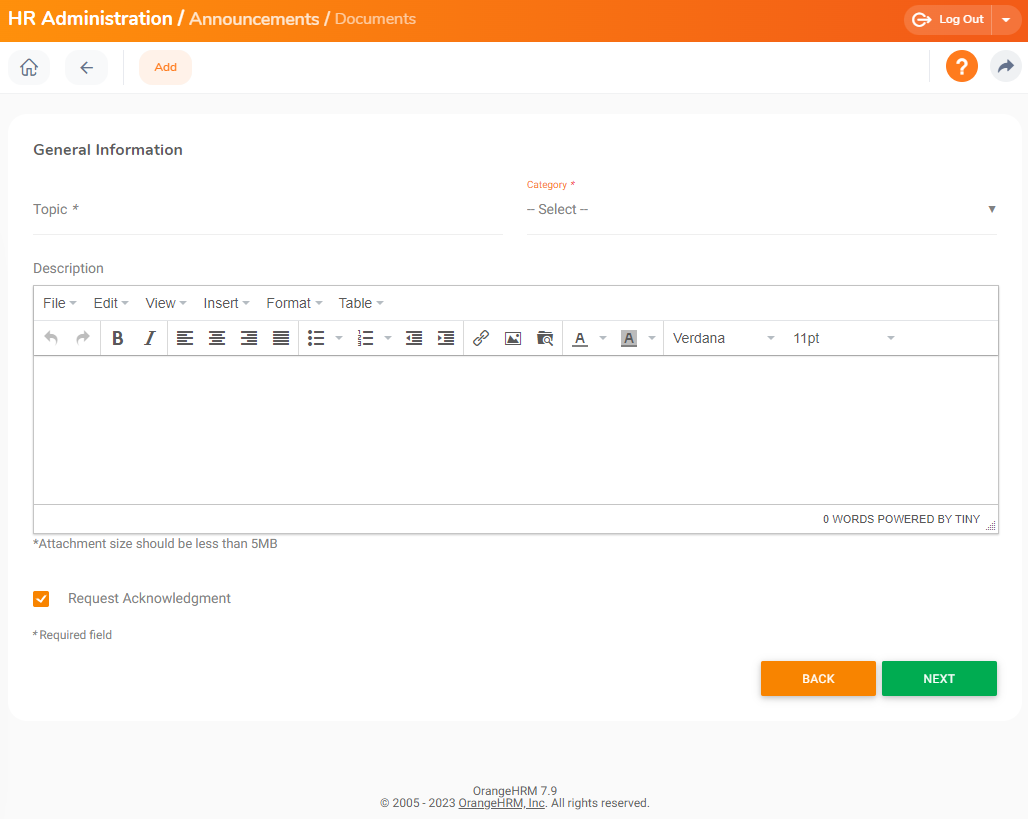Viewport: 1028px width, 819px height.
Task: Open the Verdana font family dropdown
Action: tap(724, 338)
